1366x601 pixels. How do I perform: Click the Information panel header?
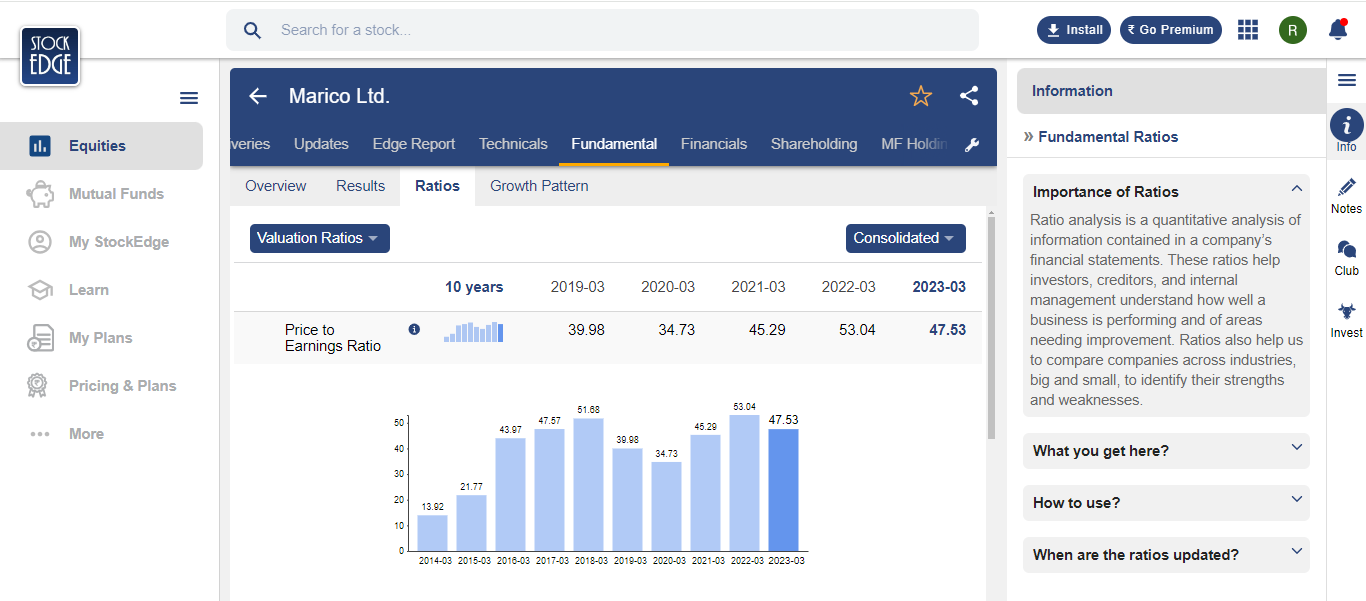pos(1171,91)
